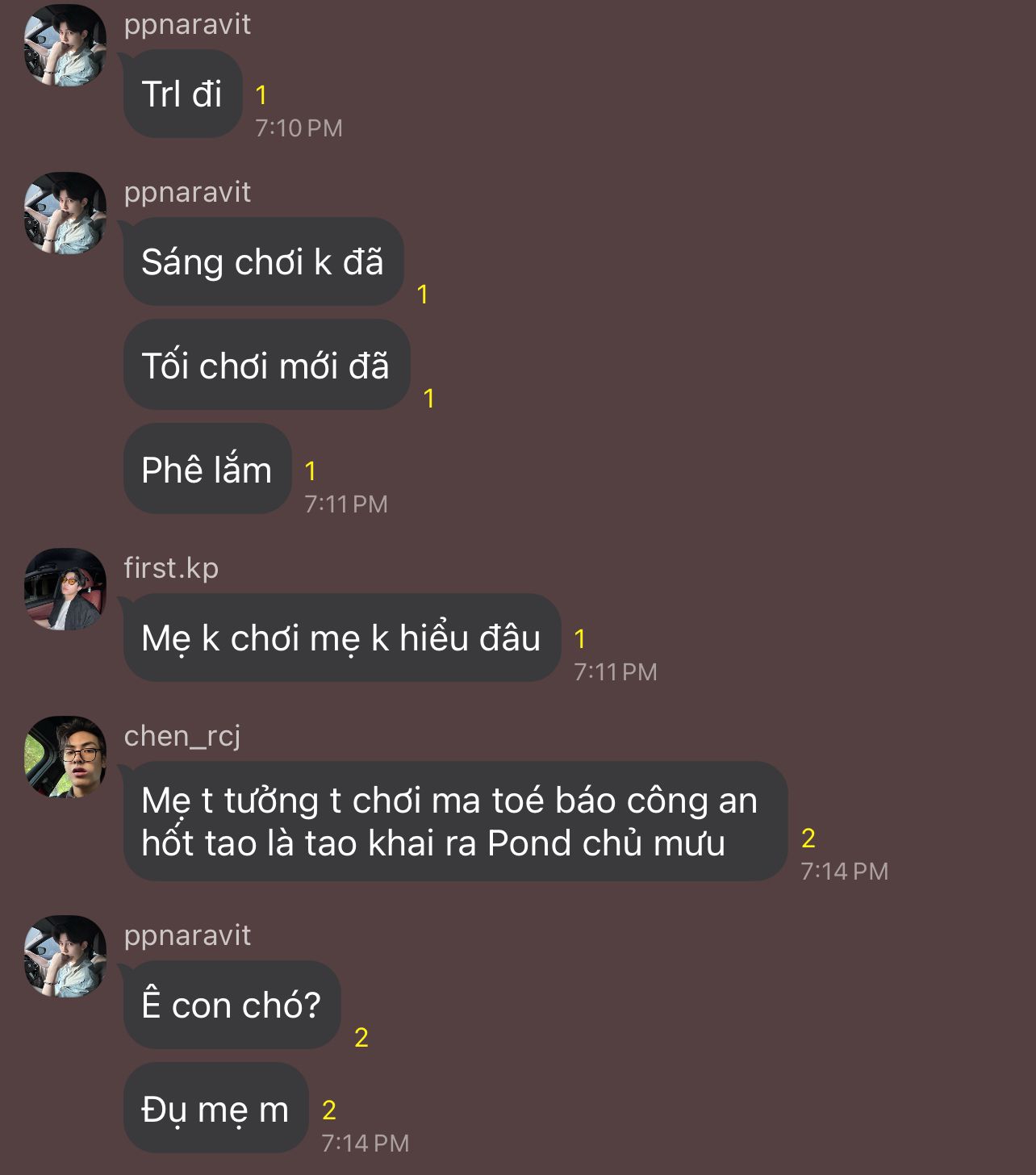This screenshot has height=1175, width=1036.
Task: Tap chen_rcj's message mentioning Pond
Action: pyautogui.click(x=454, y=822)
